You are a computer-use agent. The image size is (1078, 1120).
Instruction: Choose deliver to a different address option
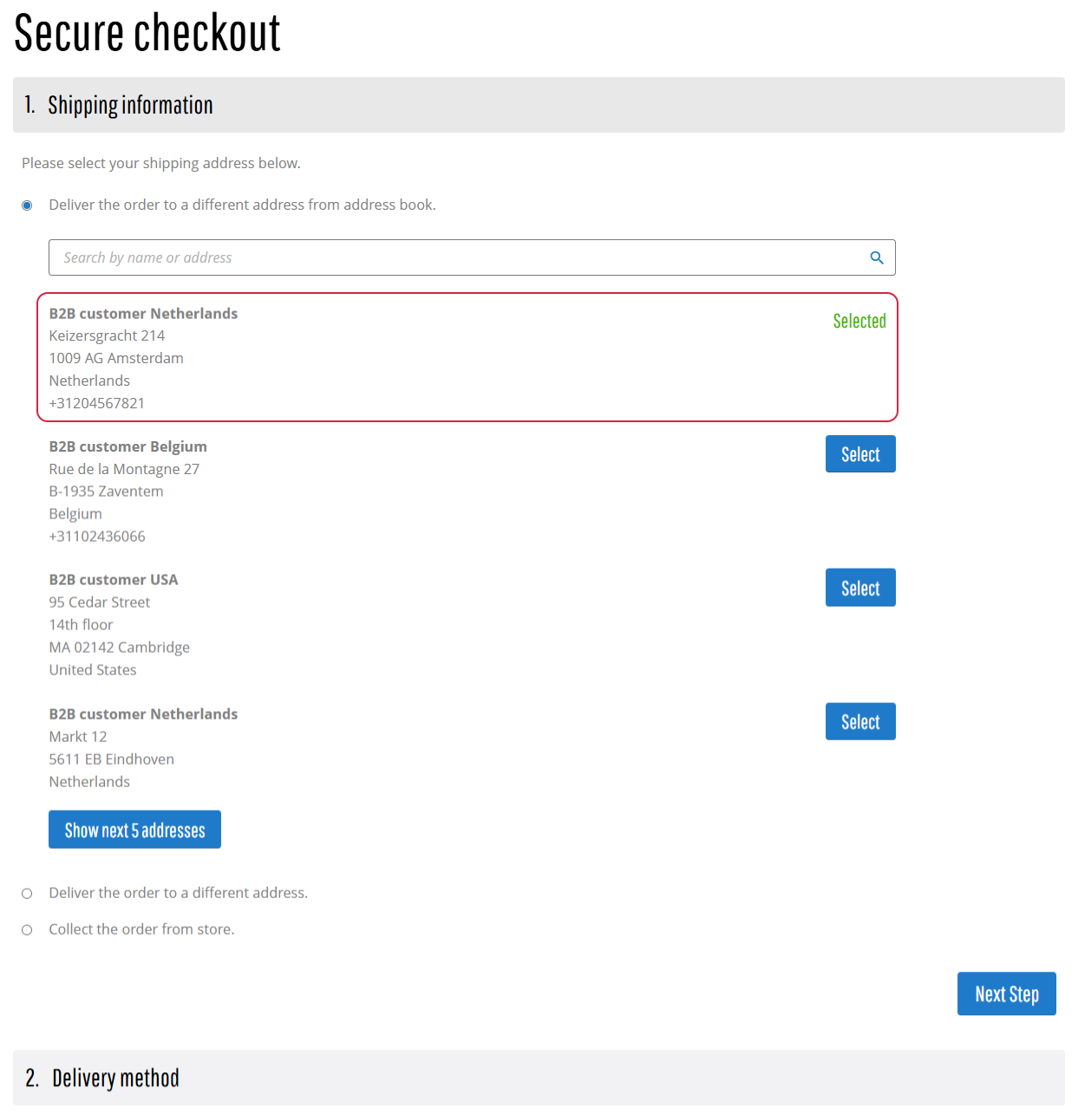27,894
